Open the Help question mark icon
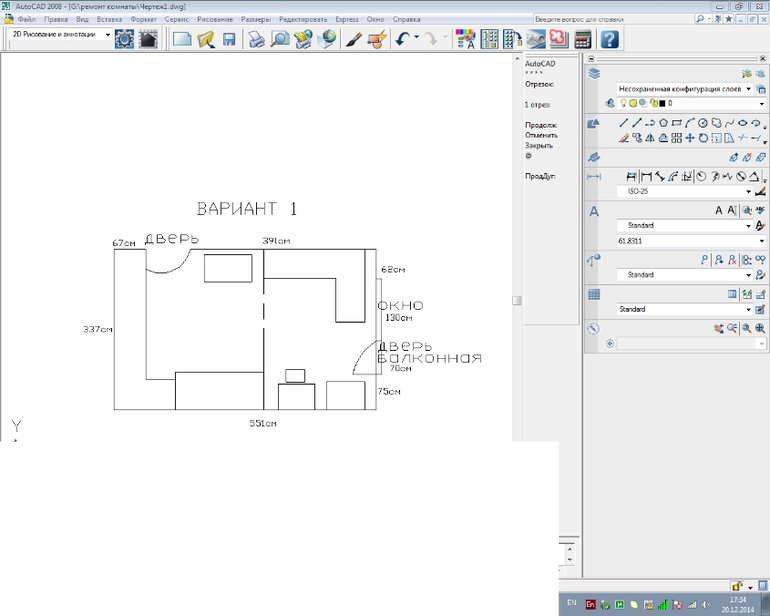This screenshot has width=770, height=616. click(609, 39)
